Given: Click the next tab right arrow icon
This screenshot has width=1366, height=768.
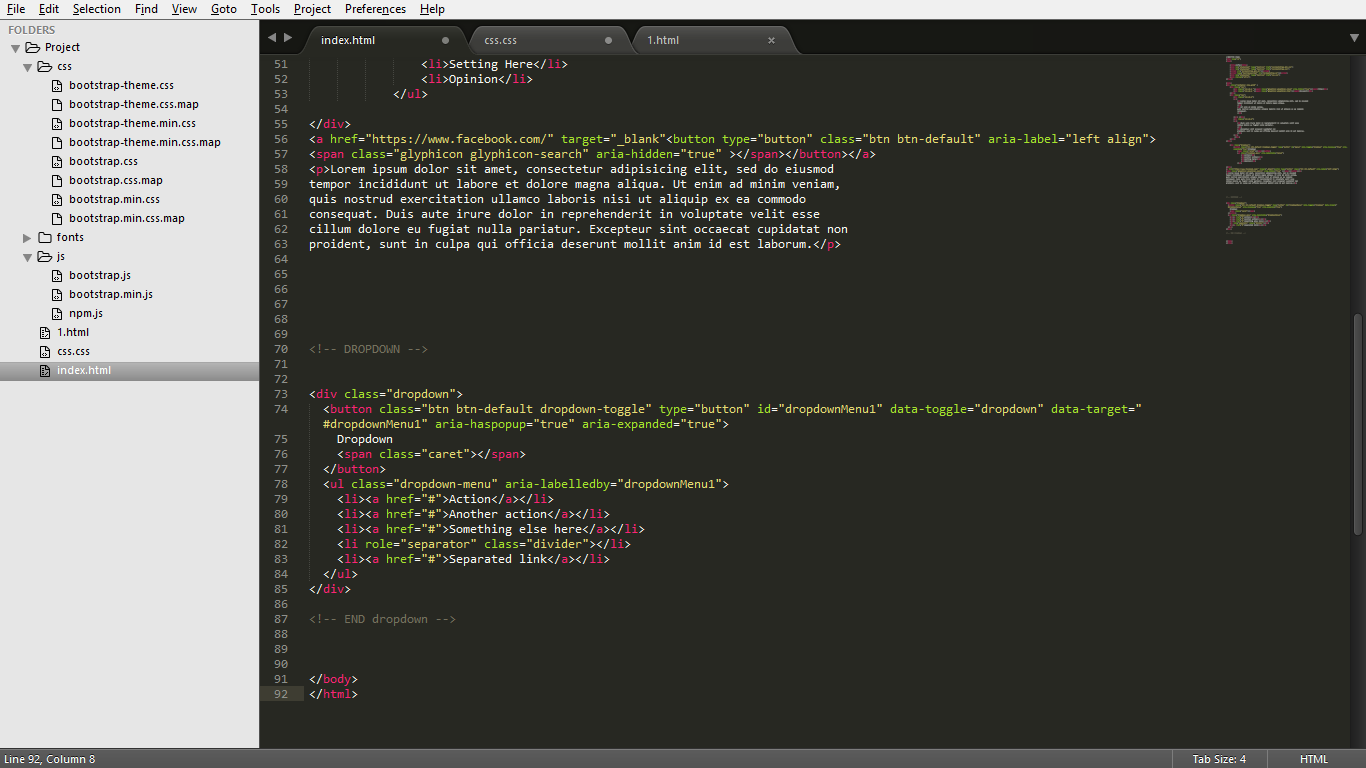Looking at the screenshot, I should [x=289, y=38].
